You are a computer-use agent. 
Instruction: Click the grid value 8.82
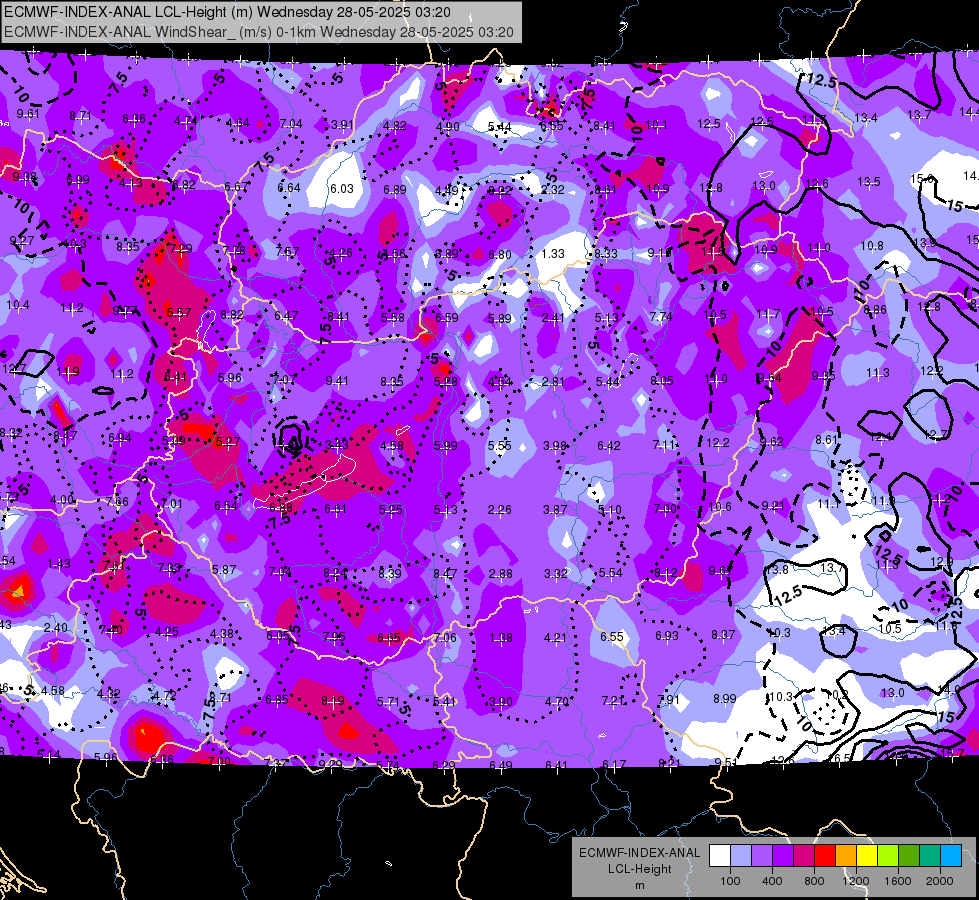coord(232,315)
